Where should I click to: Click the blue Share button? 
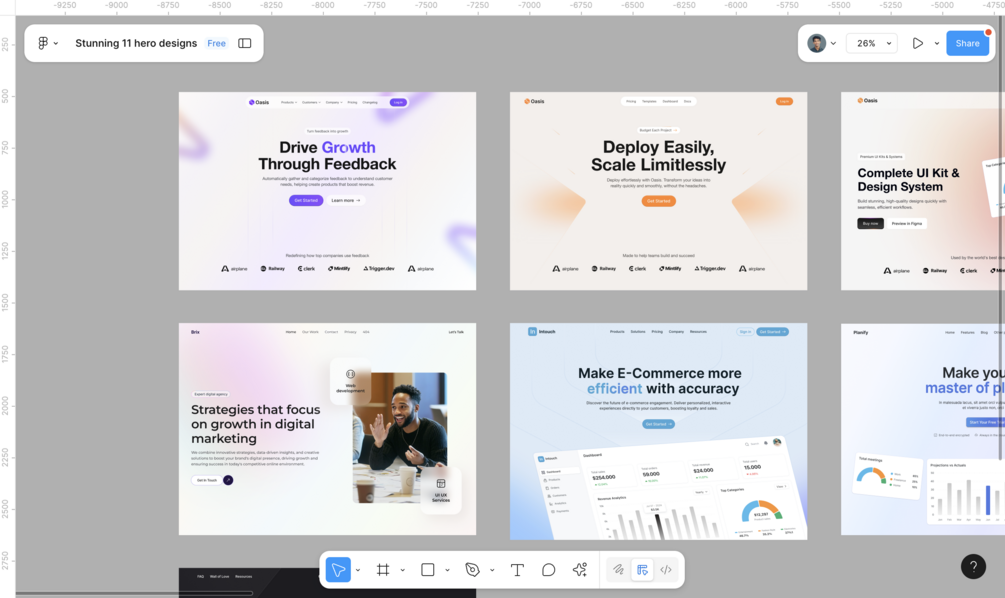[967, 43]
